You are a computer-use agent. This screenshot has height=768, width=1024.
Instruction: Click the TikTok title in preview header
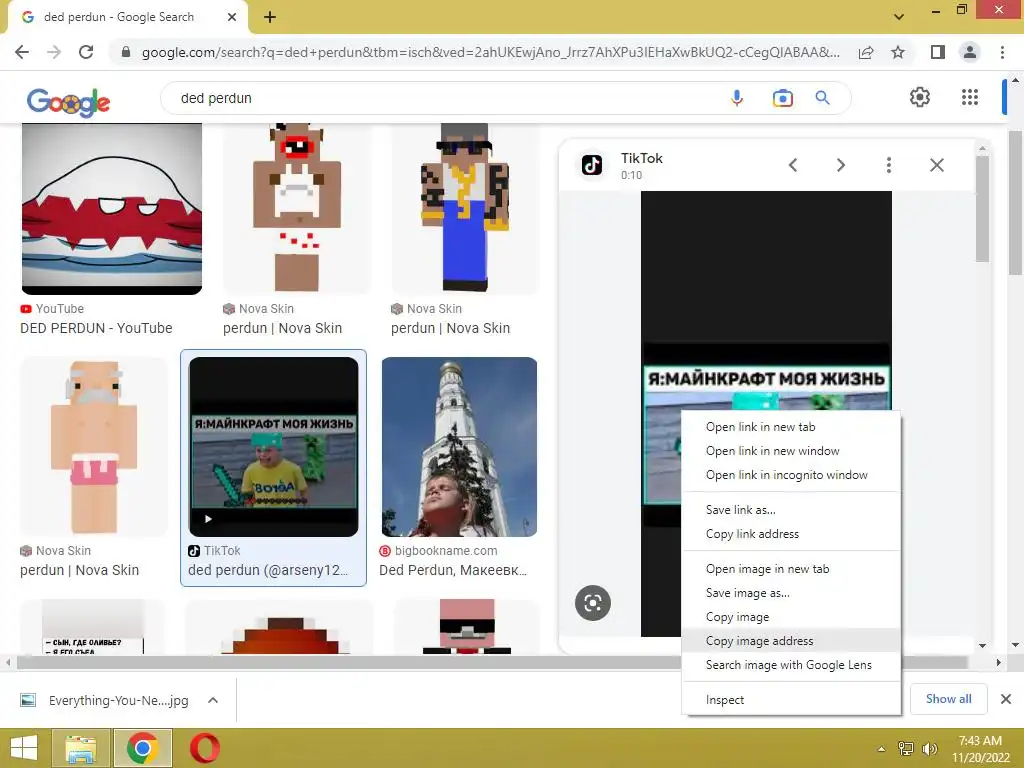coord(641,159)
